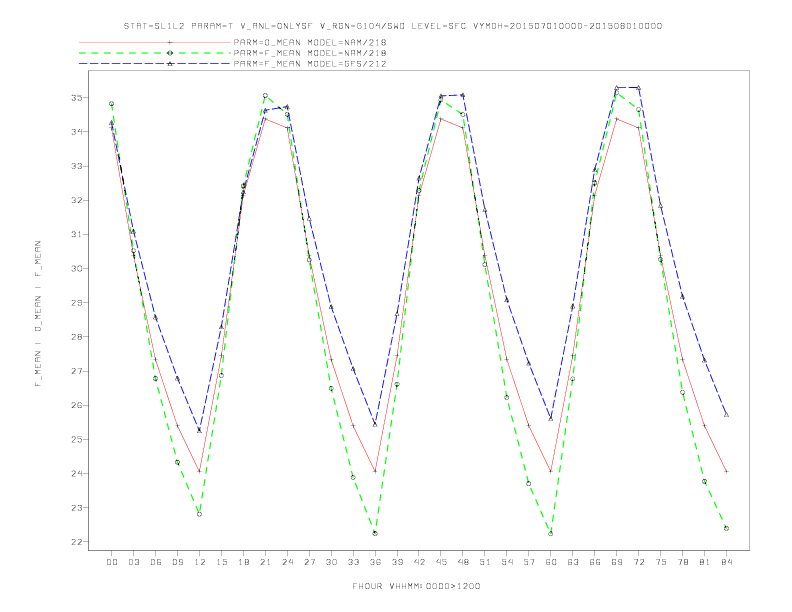The image size is (792, 612).
Task: Click x-axis forecast hour label 03
Action: tap(133, 562)
